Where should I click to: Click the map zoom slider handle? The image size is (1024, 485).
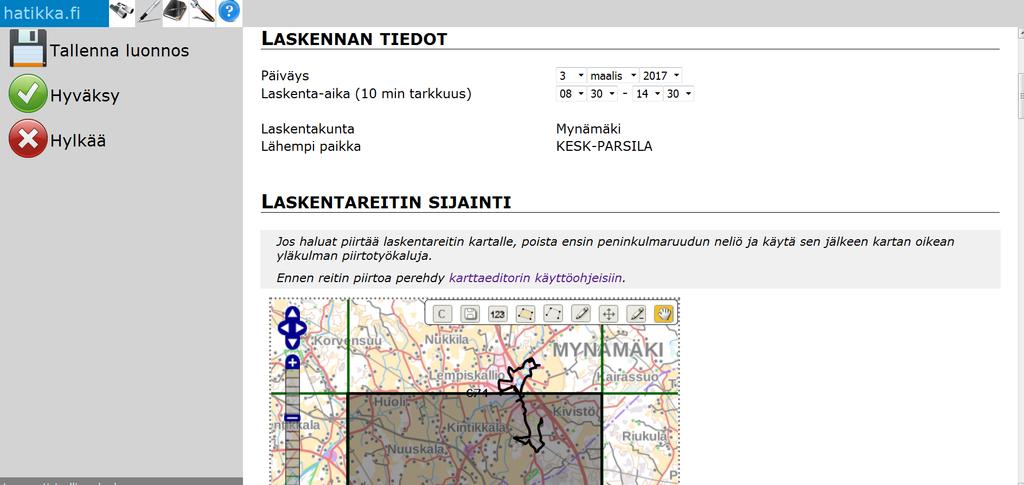pos(293,417)
